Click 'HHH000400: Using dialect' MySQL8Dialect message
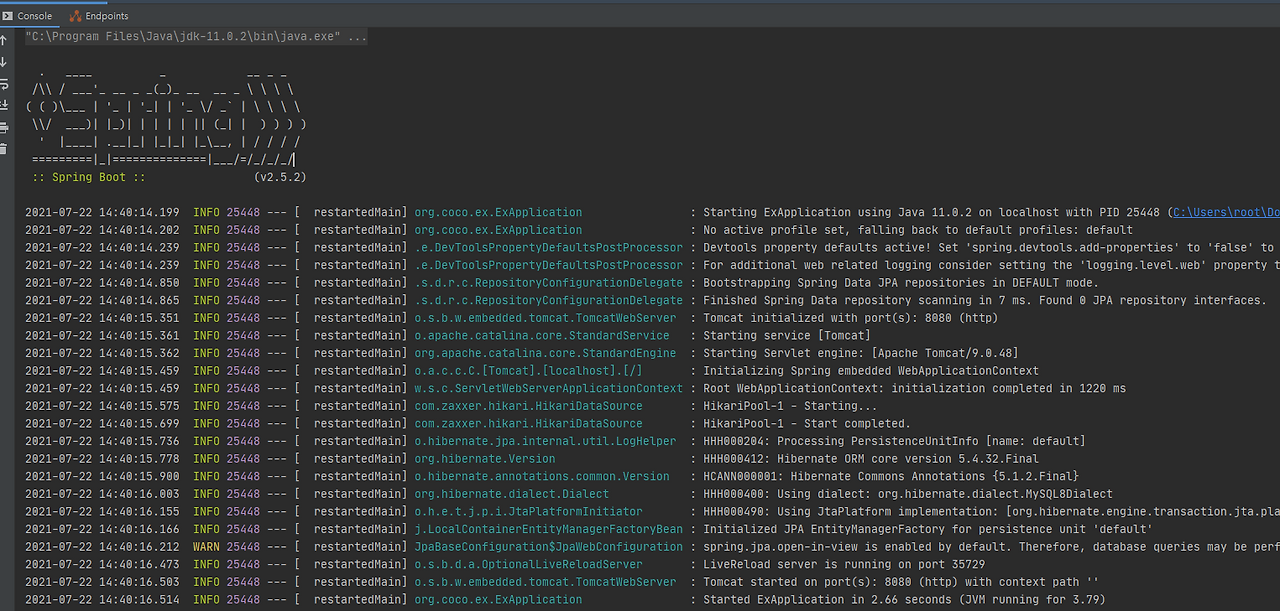The height and width of the screenshot is (611, 1280). coord(908,494)
